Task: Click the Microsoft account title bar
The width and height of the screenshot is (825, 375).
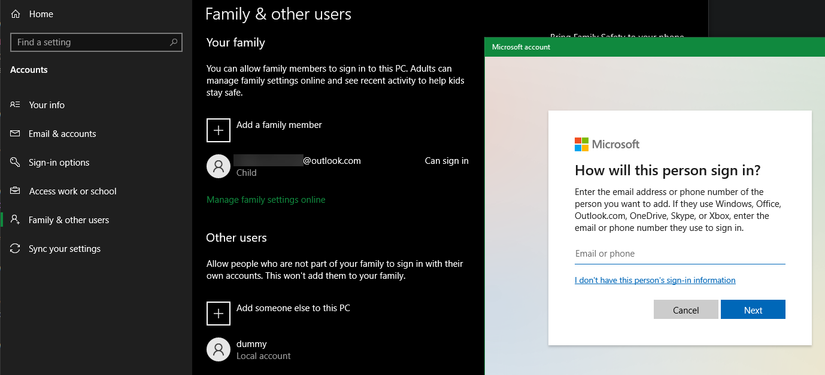Action: [655, 47]
